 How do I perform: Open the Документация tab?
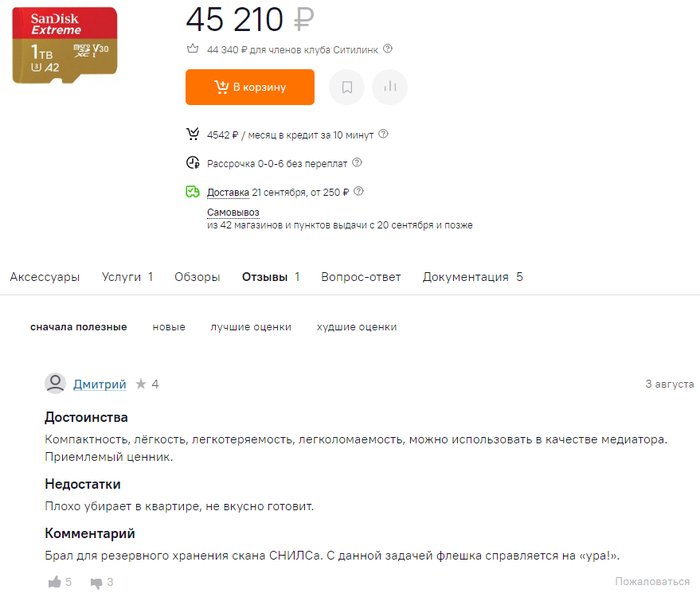473,277
